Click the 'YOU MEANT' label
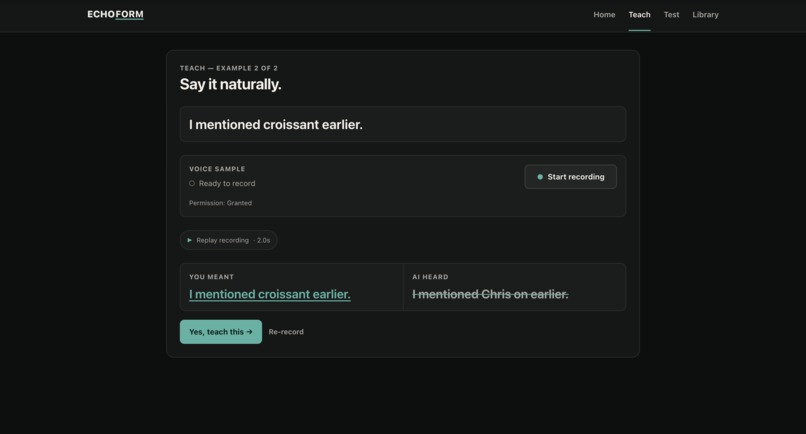 click(211, 277)
